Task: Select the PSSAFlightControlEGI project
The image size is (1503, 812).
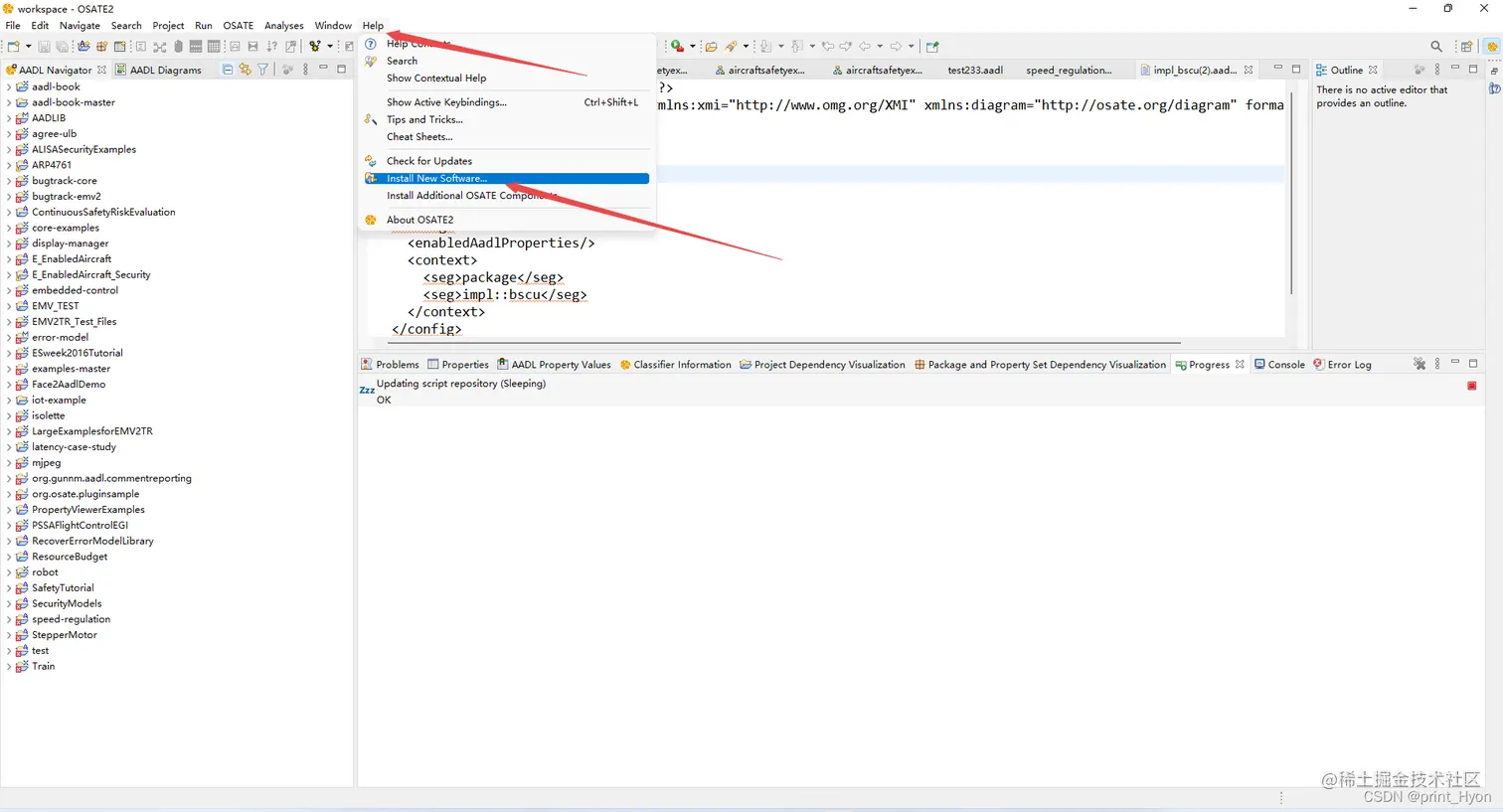Action: 80,526
